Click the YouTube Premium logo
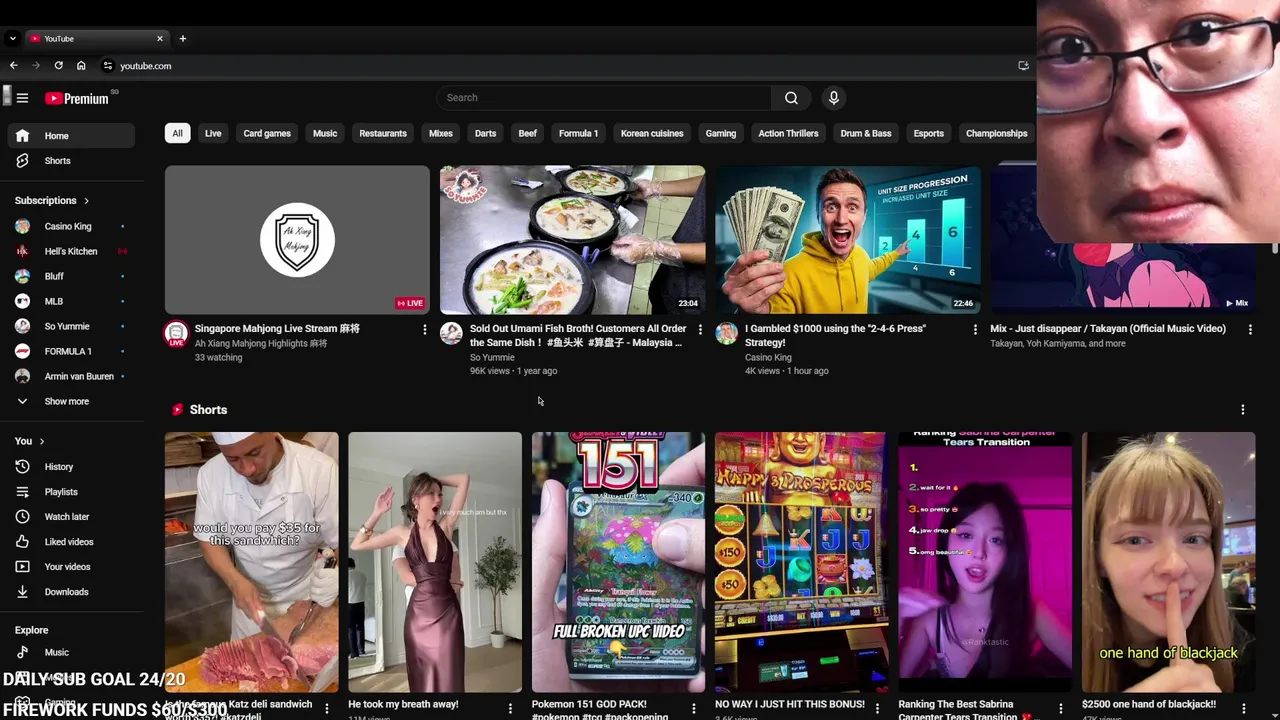Viewport: 1280px width, 720px height. [77, 98]
